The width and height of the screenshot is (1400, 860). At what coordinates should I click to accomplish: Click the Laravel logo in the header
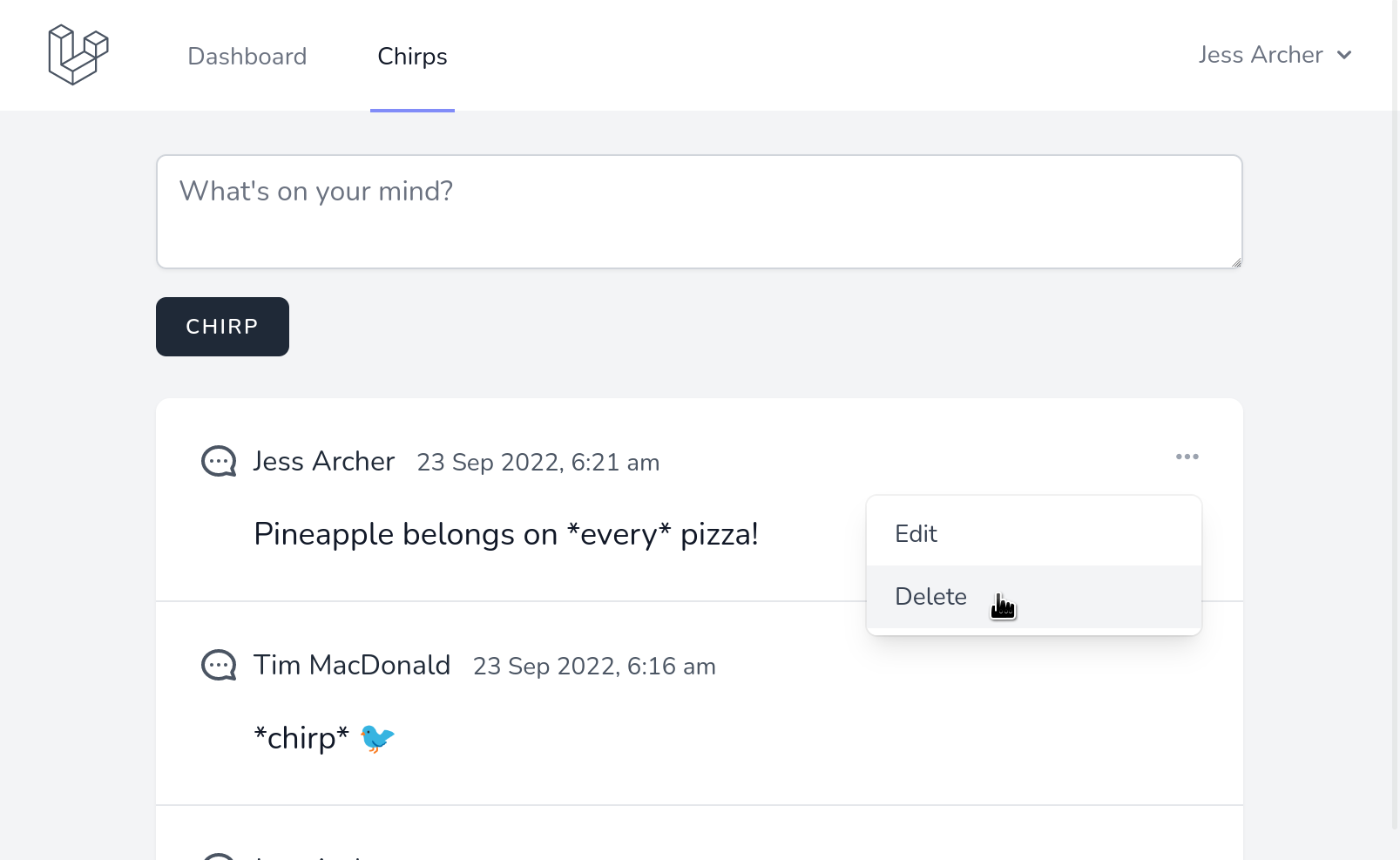tap(78, 55)
